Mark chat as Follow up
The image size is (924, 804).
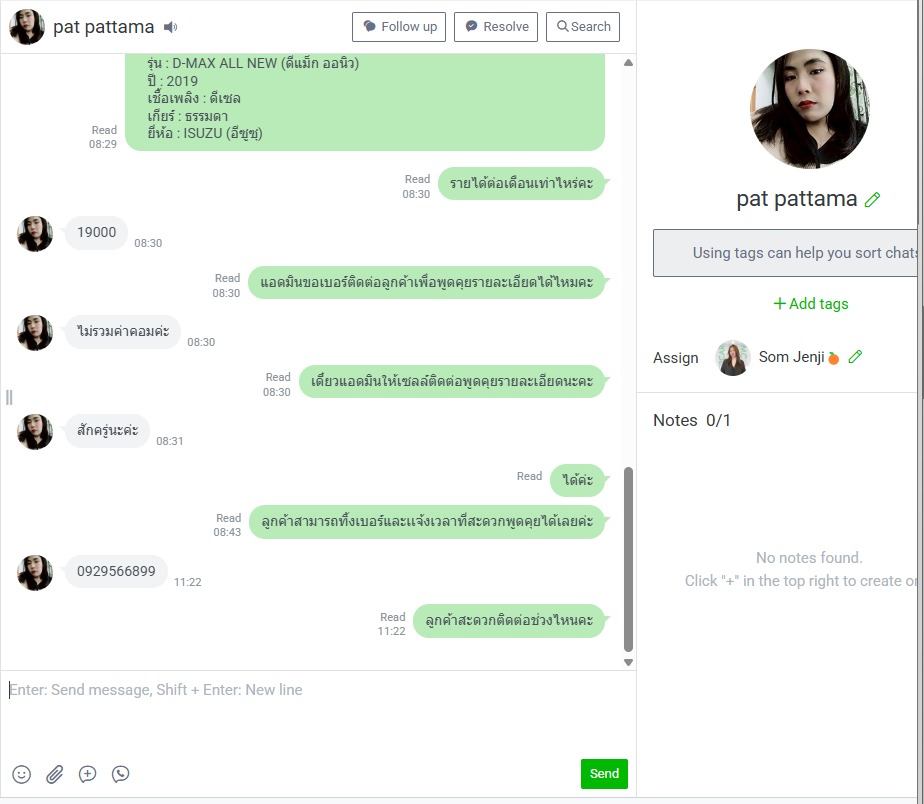click(400, 27)
